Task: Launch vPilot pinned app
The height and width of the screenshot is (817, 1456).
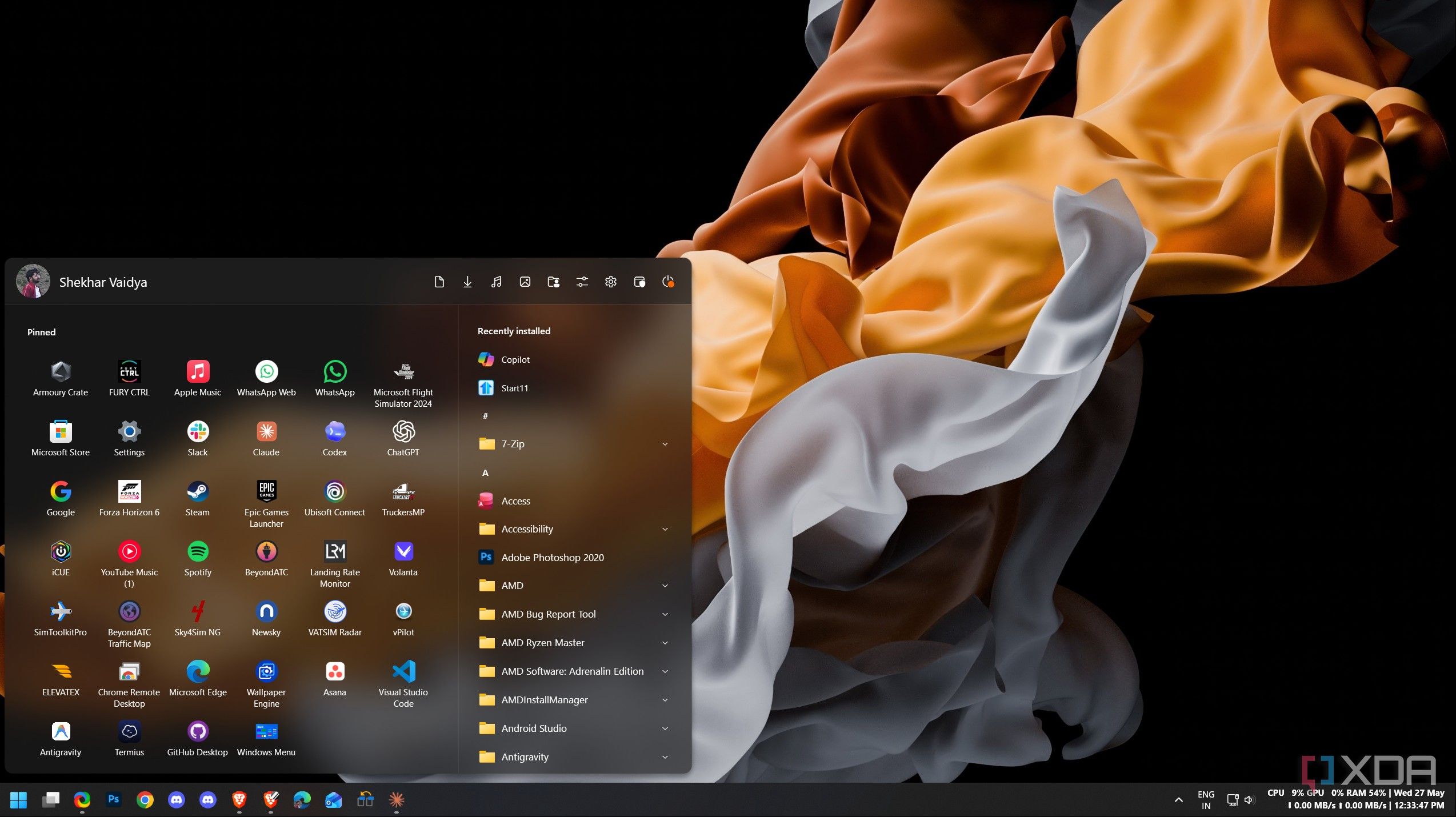Action: pyautogui.click(x=403, y=618)
